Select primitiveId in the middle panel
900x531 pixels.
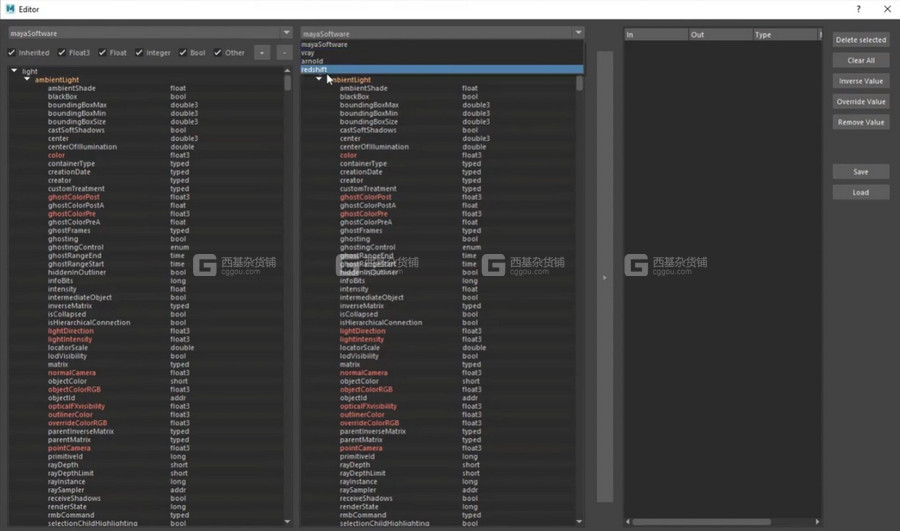(x=356, y=456)
